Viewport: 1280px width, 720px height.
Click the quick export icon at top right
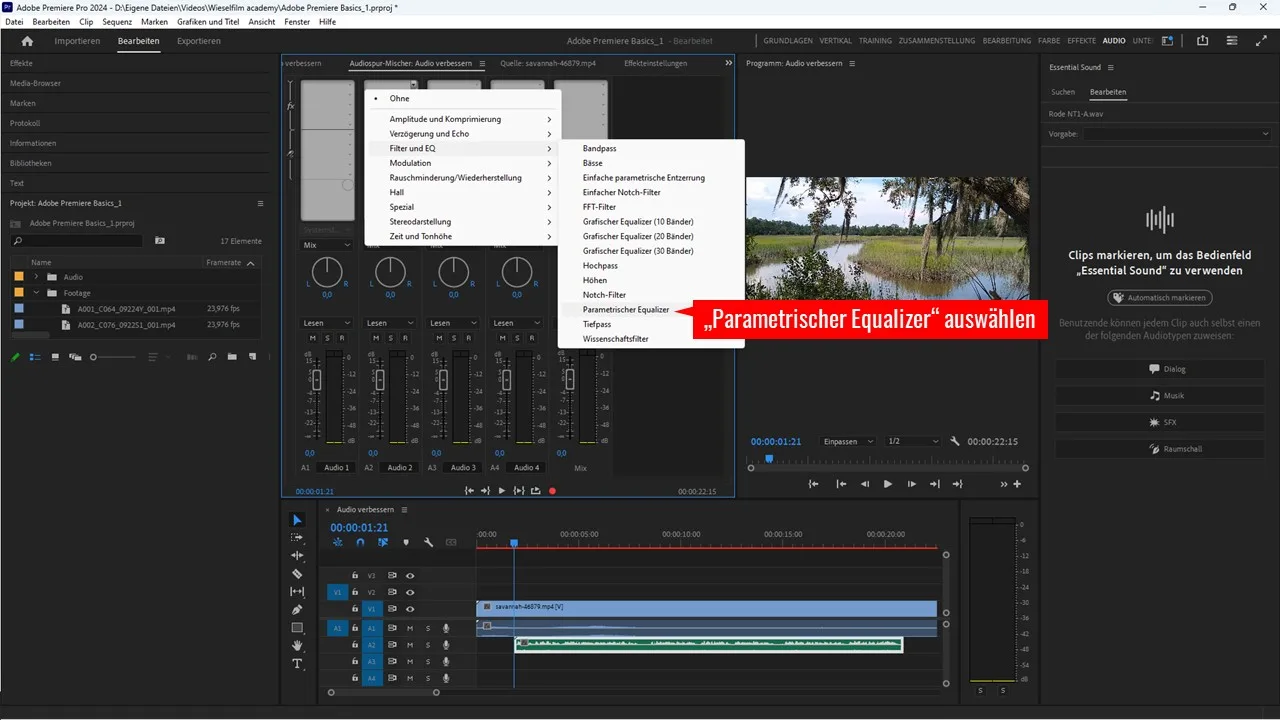pyautogui.click(x=1202, y=41)
